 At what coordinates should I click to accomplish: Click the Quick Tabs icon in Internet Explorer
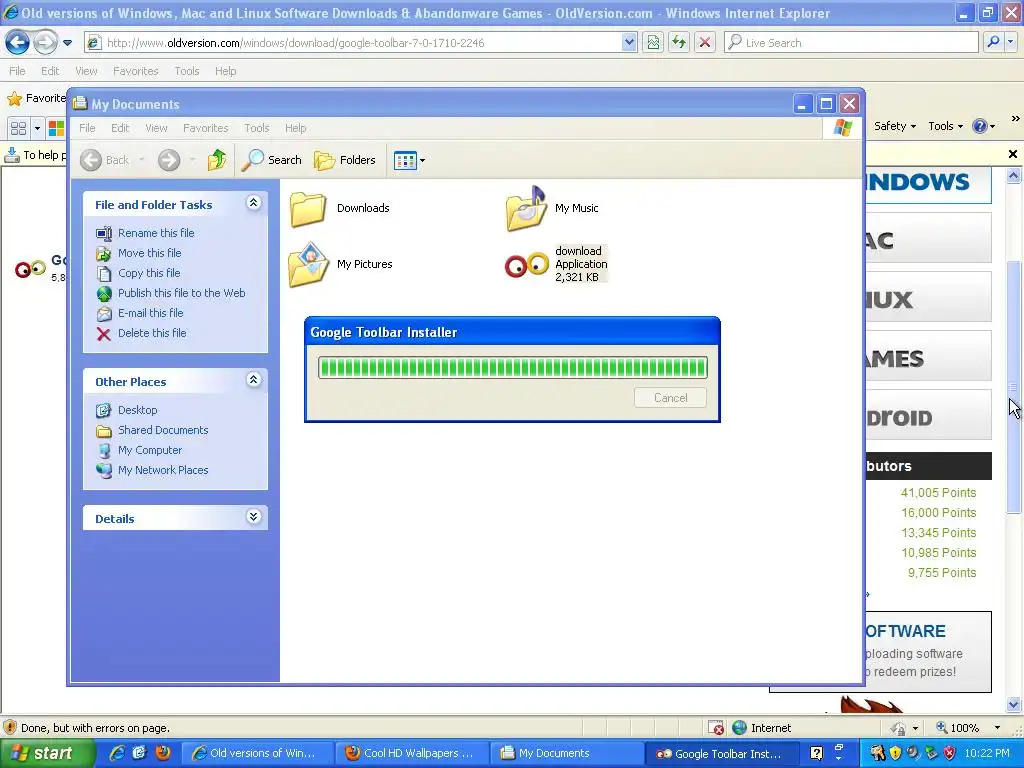point(19,128)
